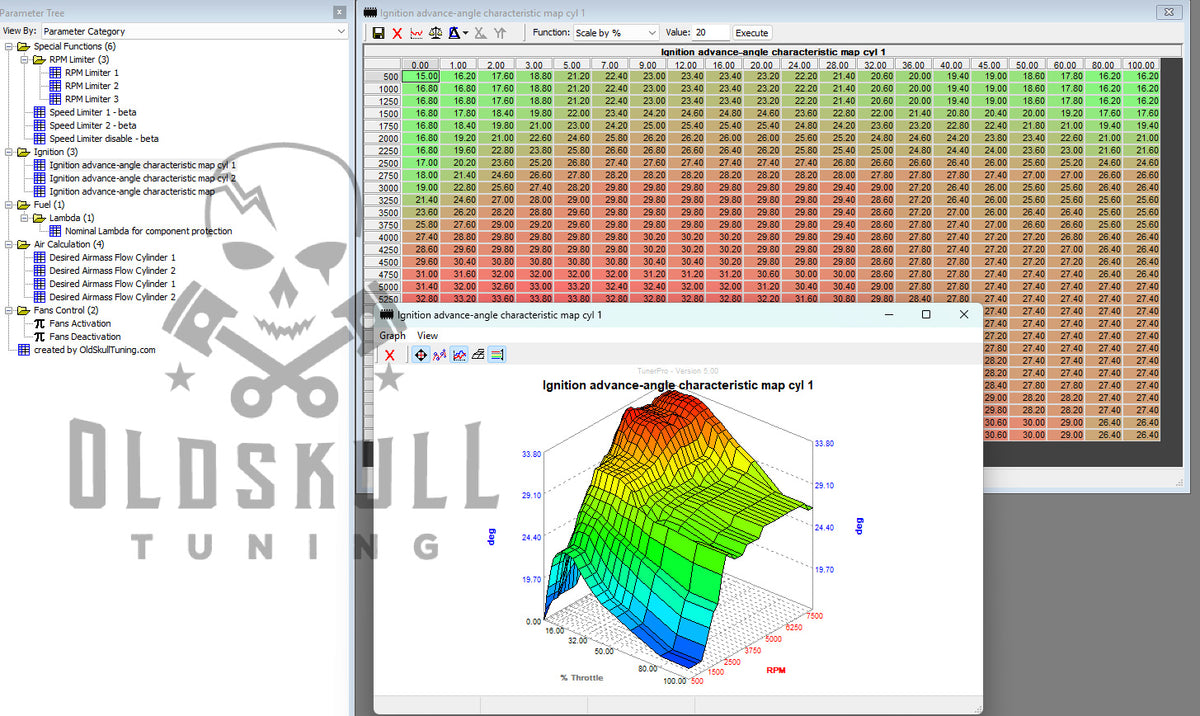This screenshot has height=716, width=1200.
Task: Select RPM Limiter 1 table
Action: tap(91, 73)
